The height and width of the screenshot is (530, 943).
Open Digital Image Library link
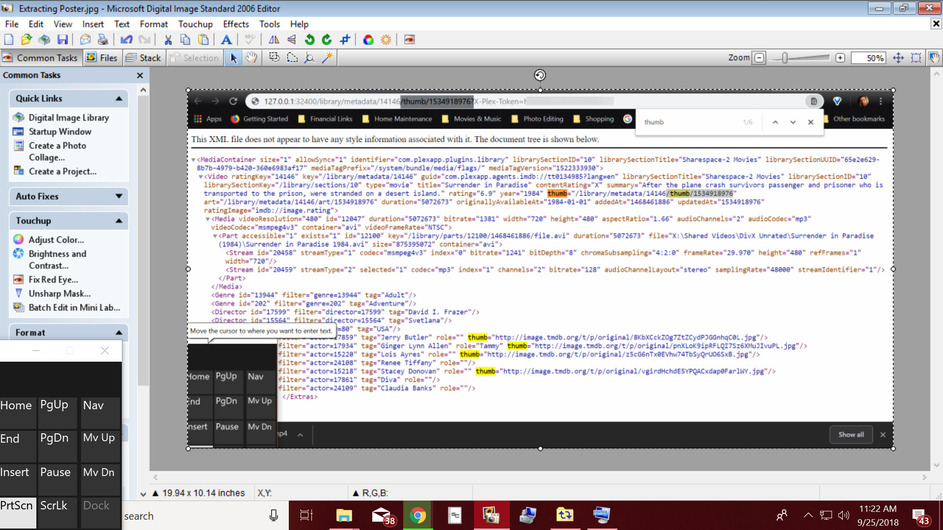pos(69,118)
